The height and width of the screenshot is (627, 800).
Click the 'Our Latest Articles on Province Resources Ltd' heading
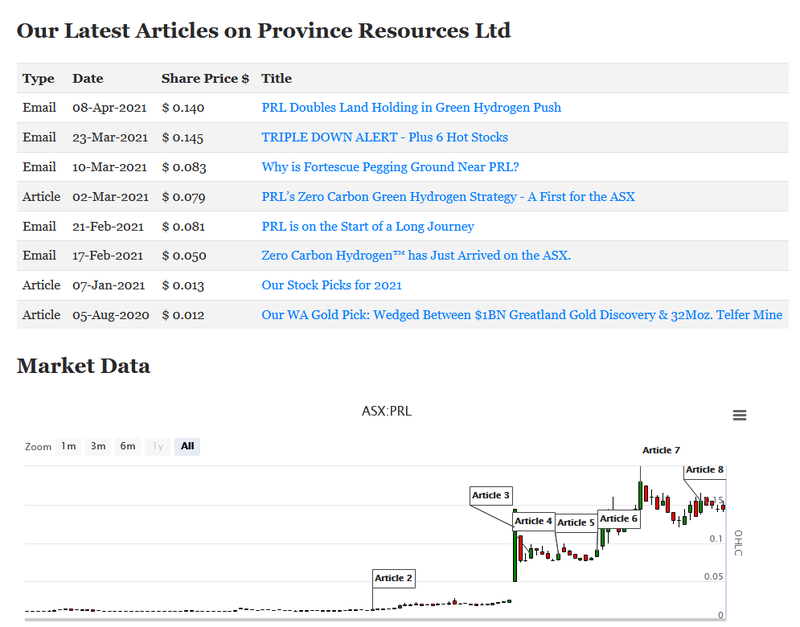264,31
